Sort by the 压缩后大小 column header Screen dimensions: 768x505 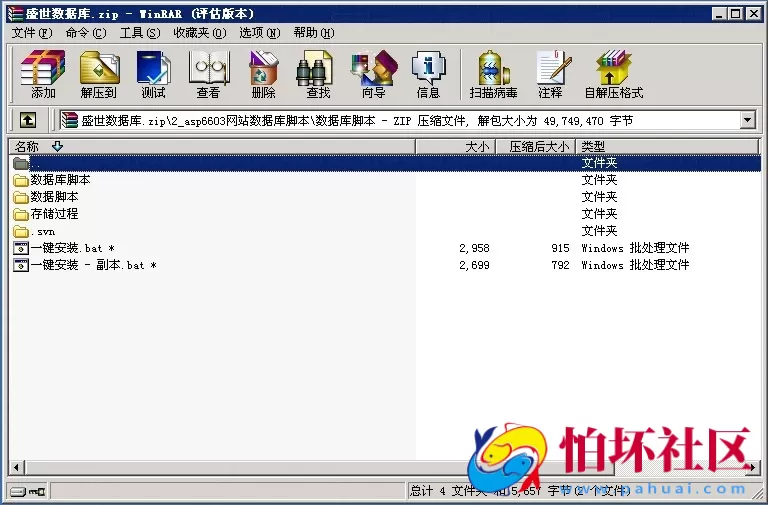point(536,146)
